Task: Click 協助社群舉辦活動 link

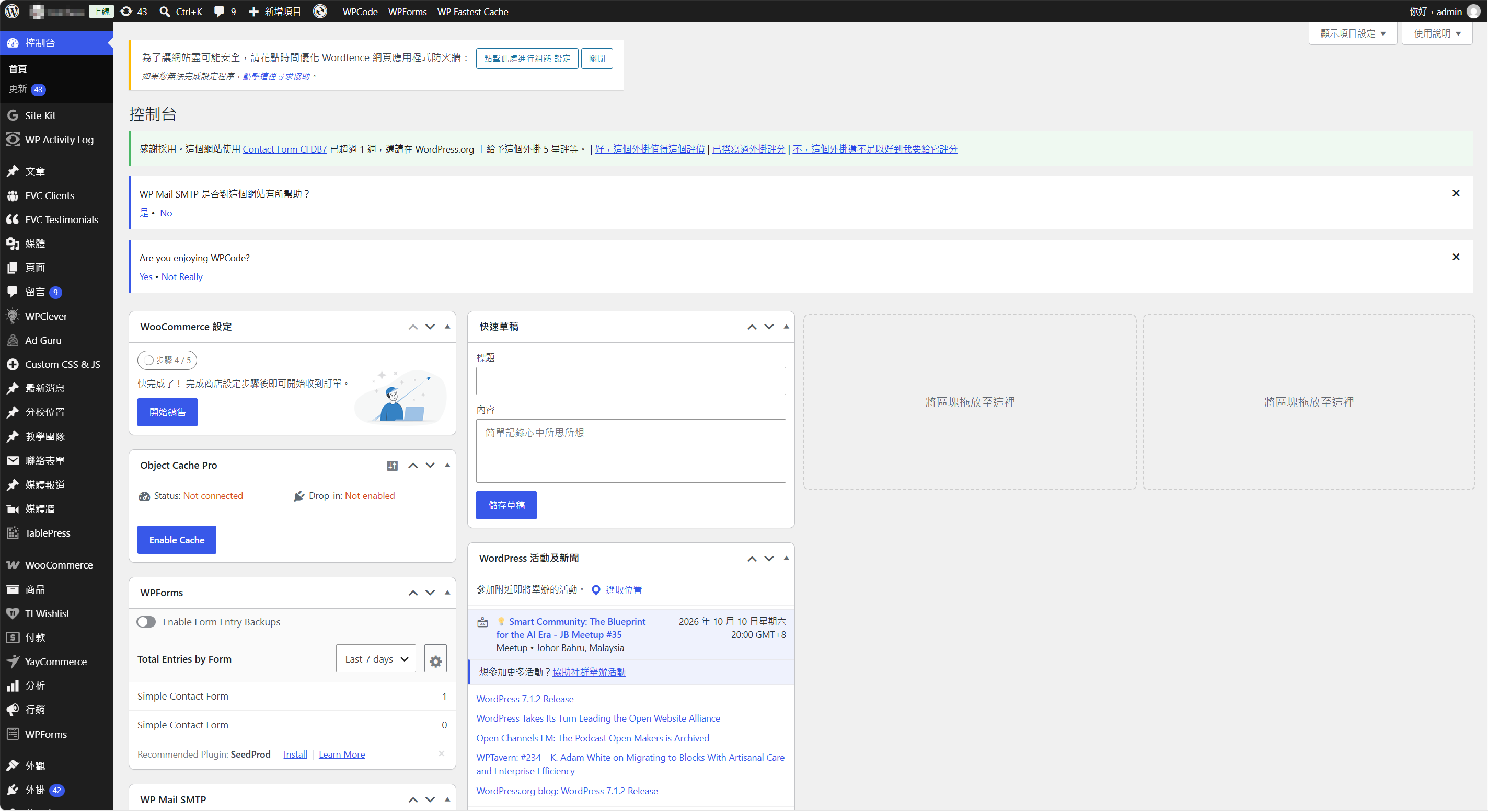Action: 589,671
